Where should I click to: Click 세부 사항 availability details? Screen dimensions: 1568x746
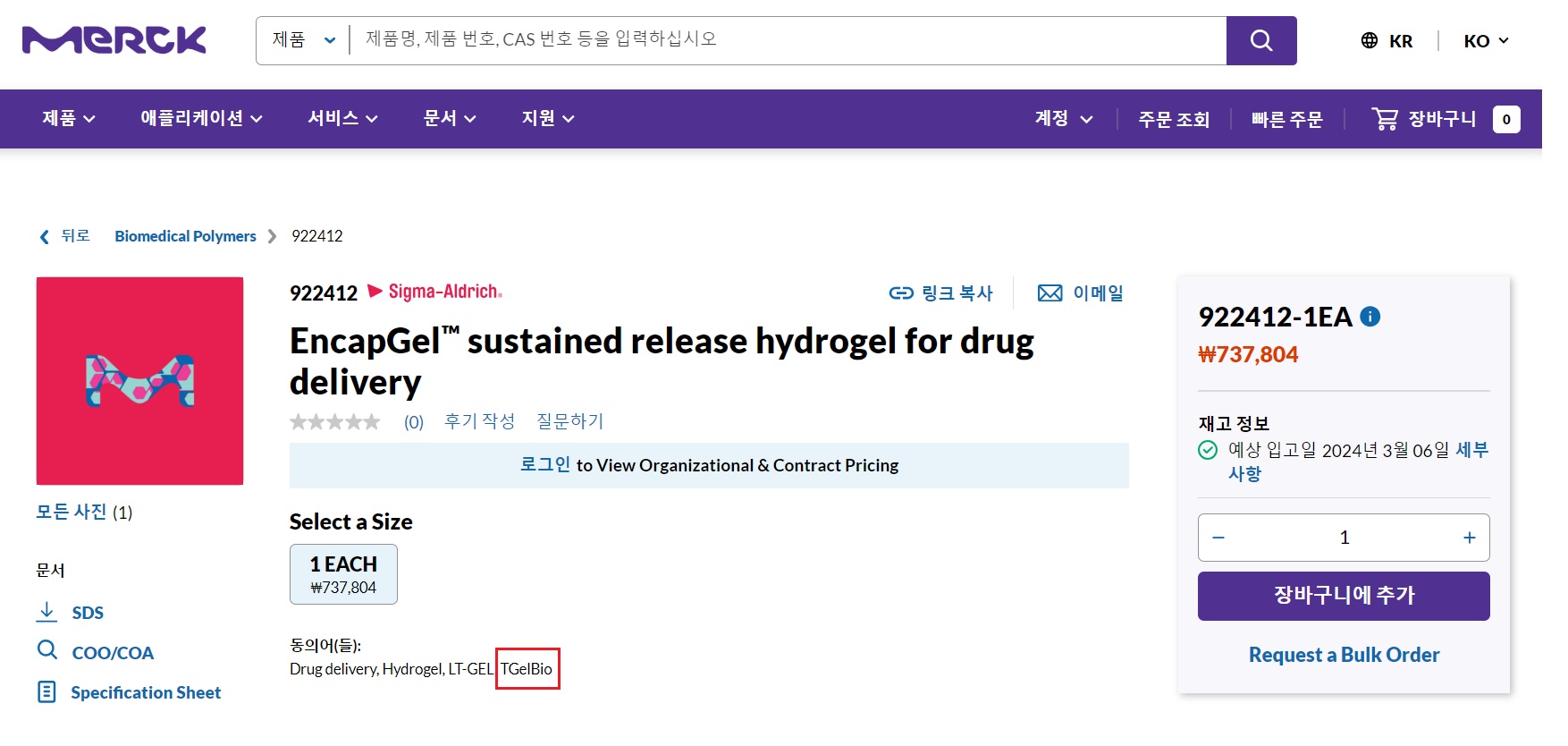coord(1357,462)
